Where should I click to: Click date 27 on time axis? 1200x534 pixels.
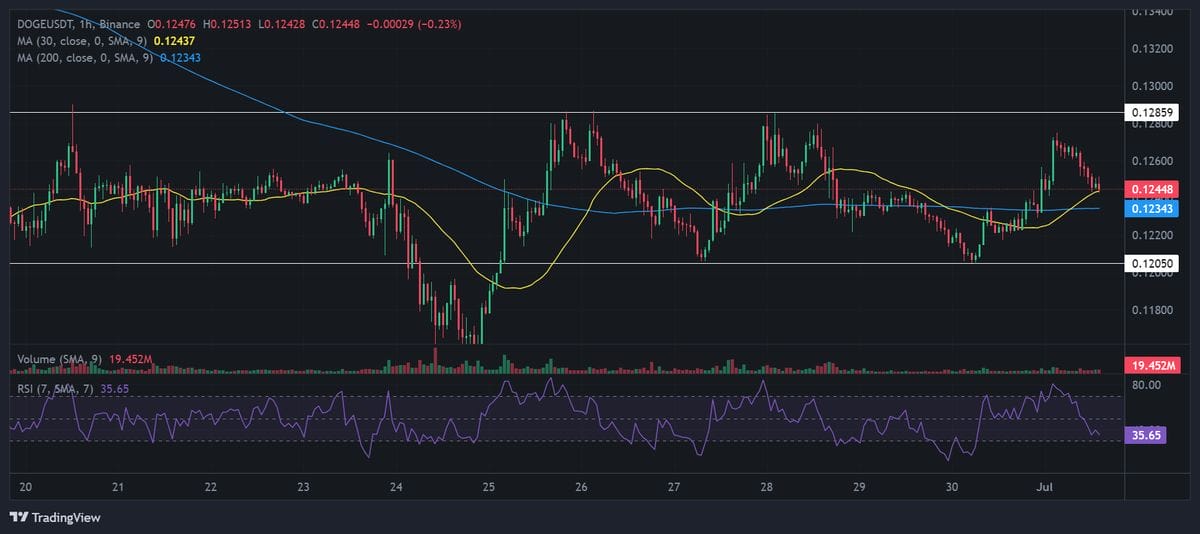[x=674, y=487]
